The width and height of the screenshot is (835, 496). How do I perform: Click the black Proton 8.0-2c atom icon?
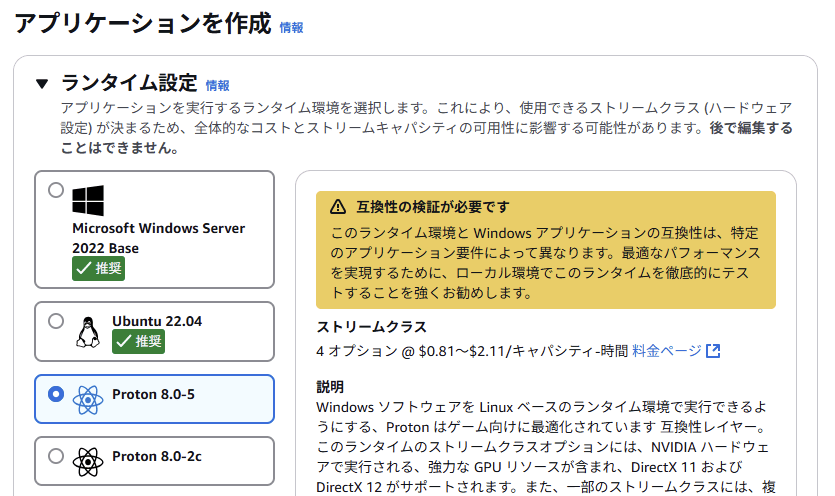88,461
